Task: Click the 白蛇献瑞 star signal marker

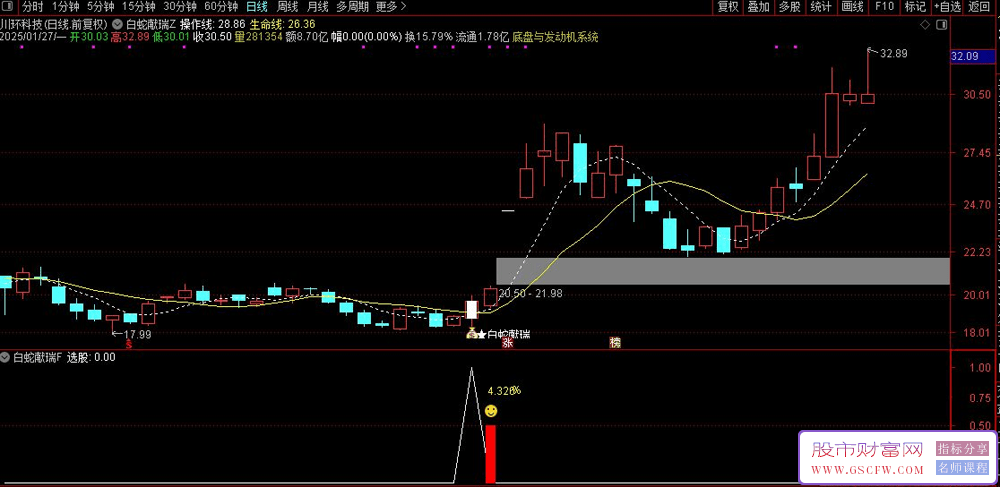Action: (x=503, y=334)
